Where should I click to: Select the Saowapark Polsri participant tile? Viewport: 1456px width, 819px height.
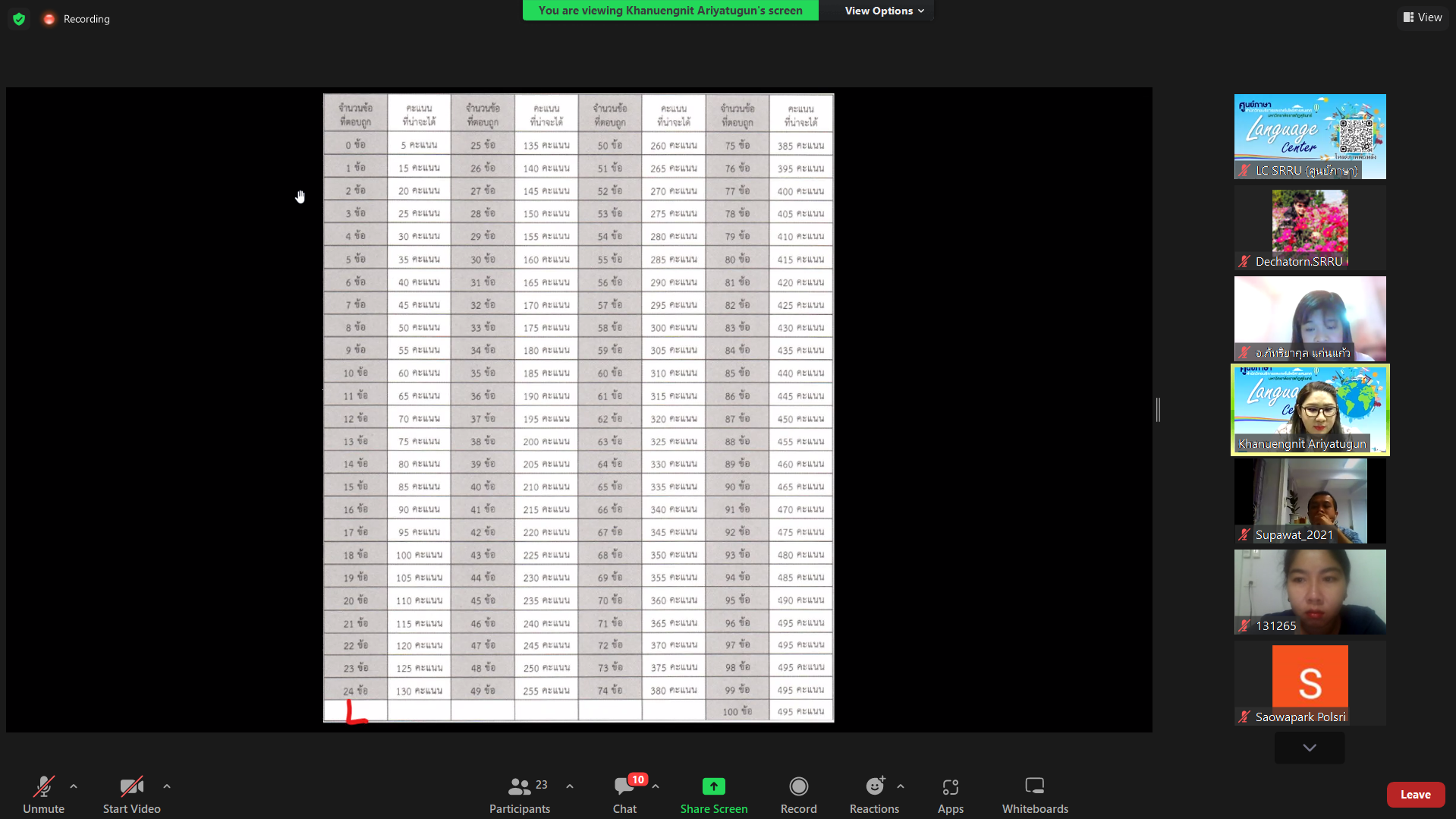point(1310,683)
